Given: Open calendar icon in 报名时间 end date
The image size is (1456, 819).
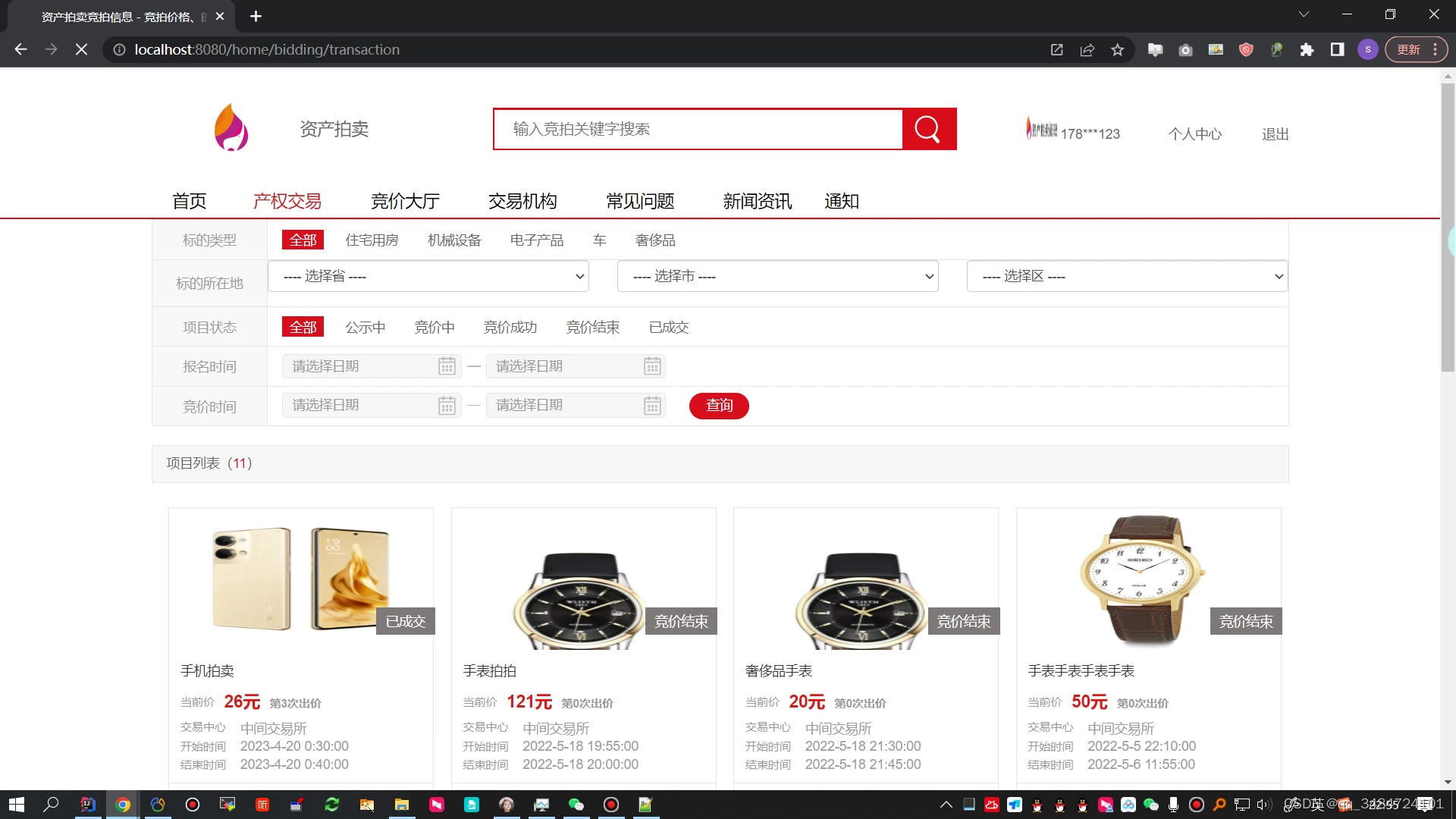Looking at the screenshot, I should click(x=652, y=367).
